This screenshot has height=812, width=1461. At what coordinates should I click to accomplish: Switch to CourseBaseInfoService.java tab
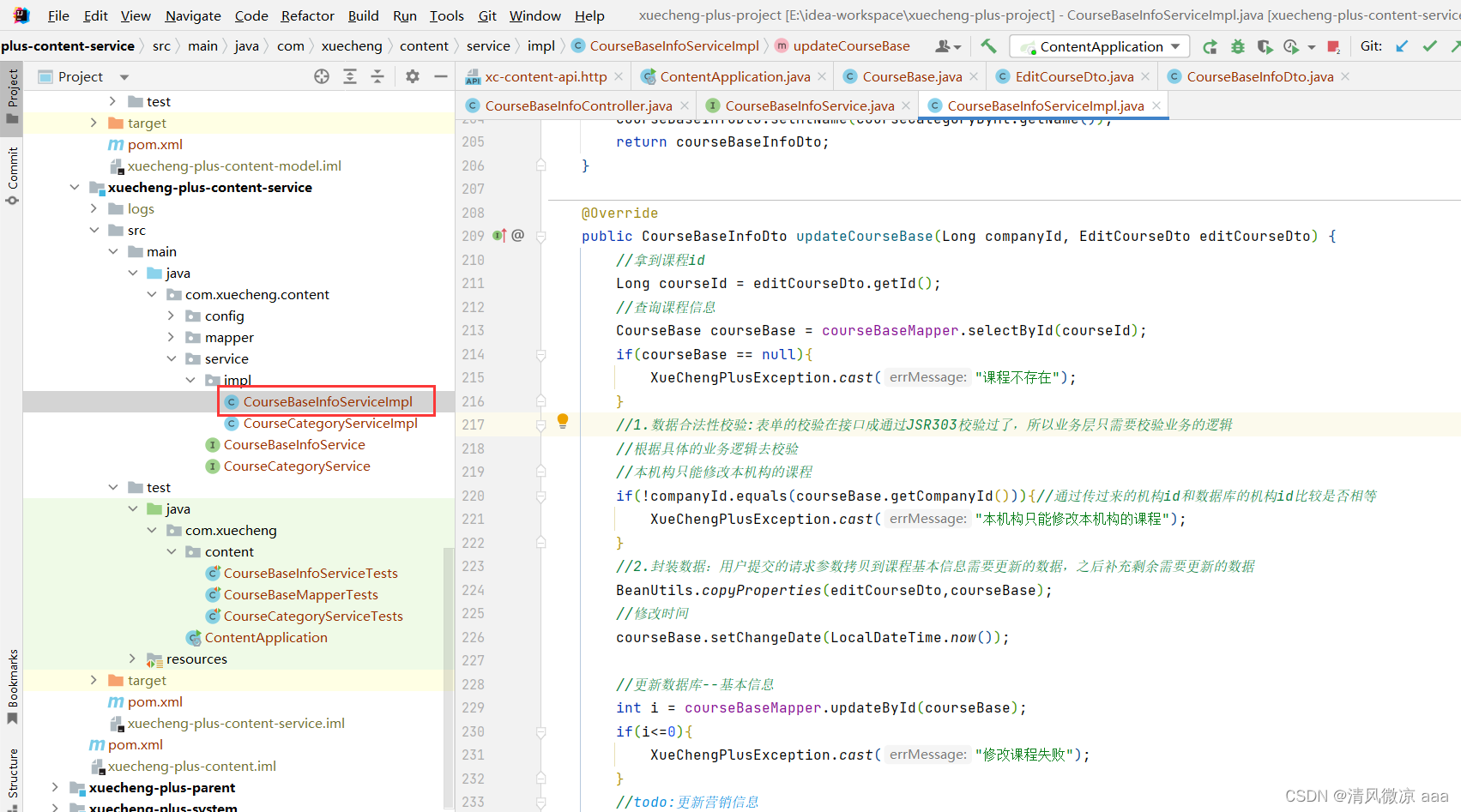pos(809,105)
